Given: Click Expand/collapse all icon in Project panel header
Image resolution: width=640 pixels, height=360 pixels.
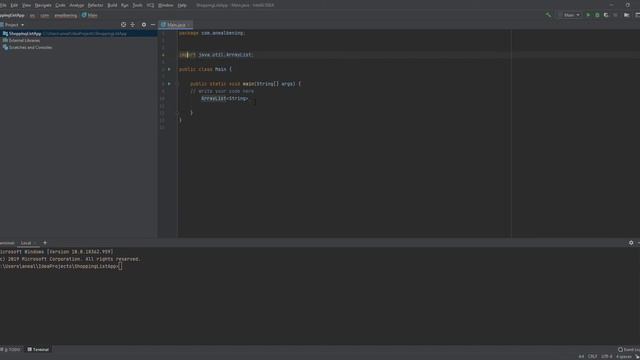Looking at the screenshot, I should point(133,25).
